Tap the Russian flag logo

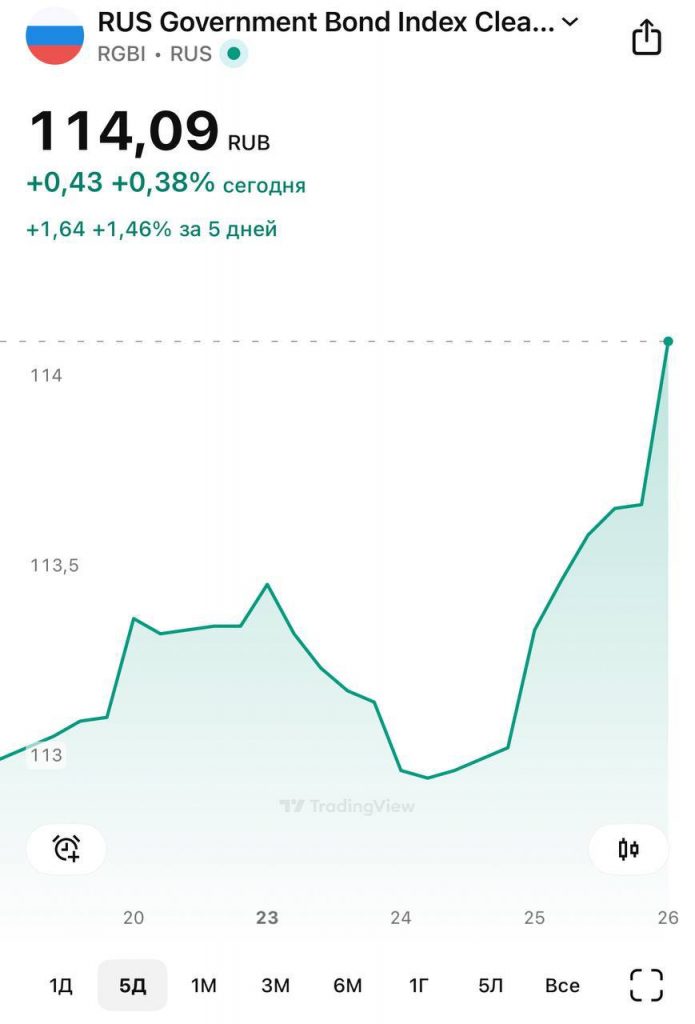point(55,36)
